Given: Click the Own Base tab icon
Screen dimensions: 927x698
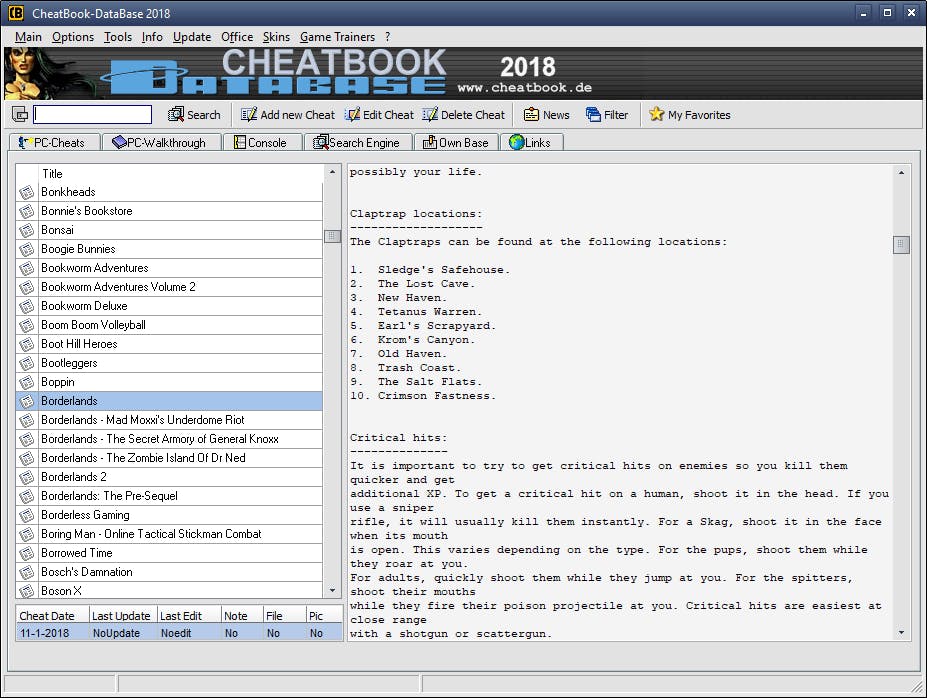Looking at the screenshot, I should click(430, 142).
